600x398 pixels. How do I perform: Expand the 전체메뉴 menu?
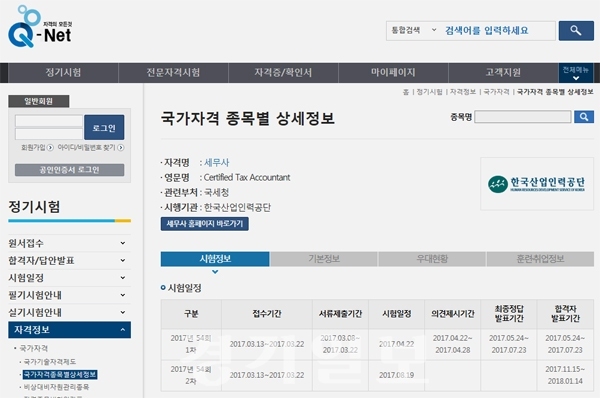pyautogui.click(x=576, y=73)
